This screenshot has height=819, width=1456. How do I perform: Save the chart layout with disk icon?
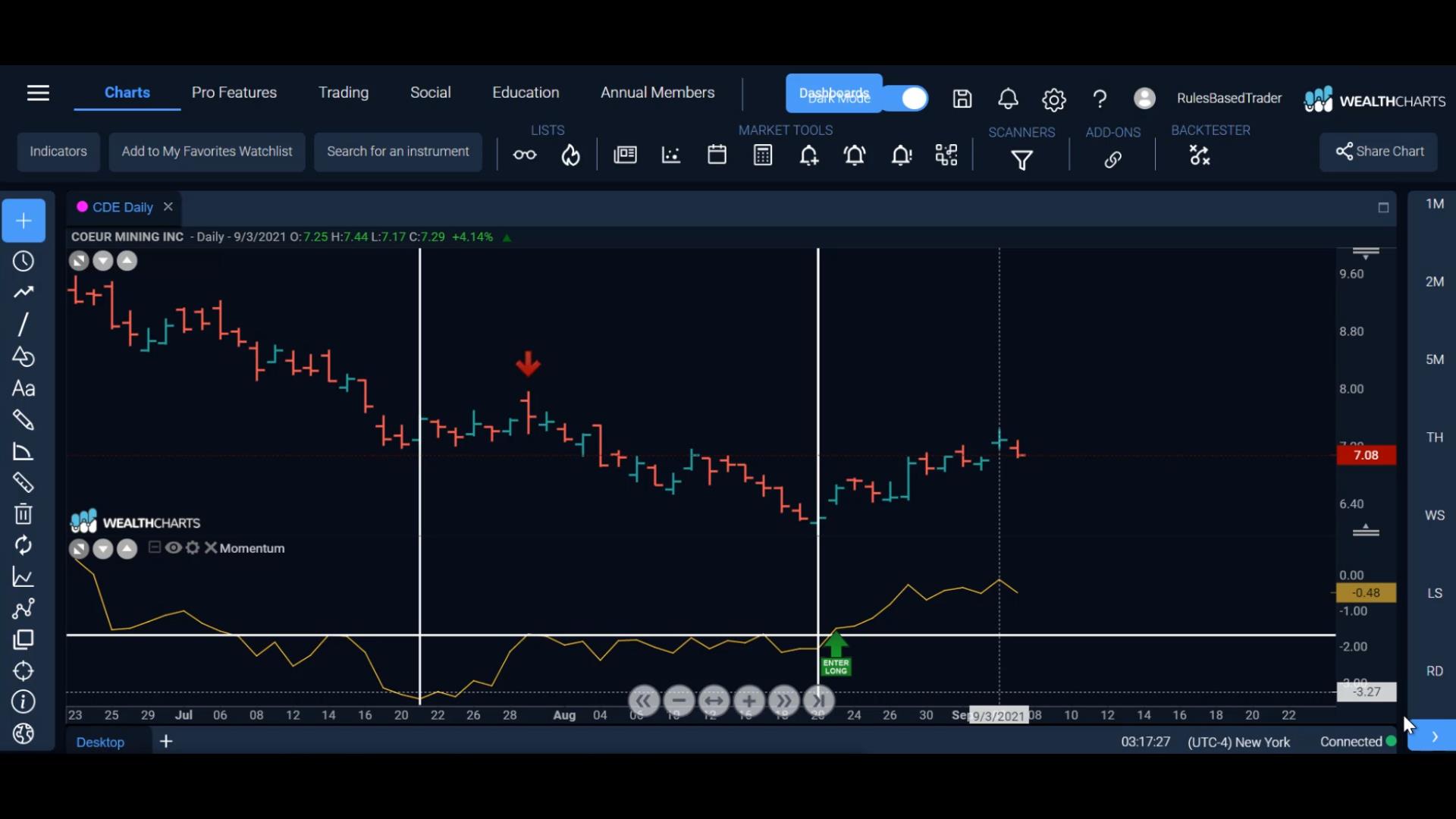coord(962,99)
